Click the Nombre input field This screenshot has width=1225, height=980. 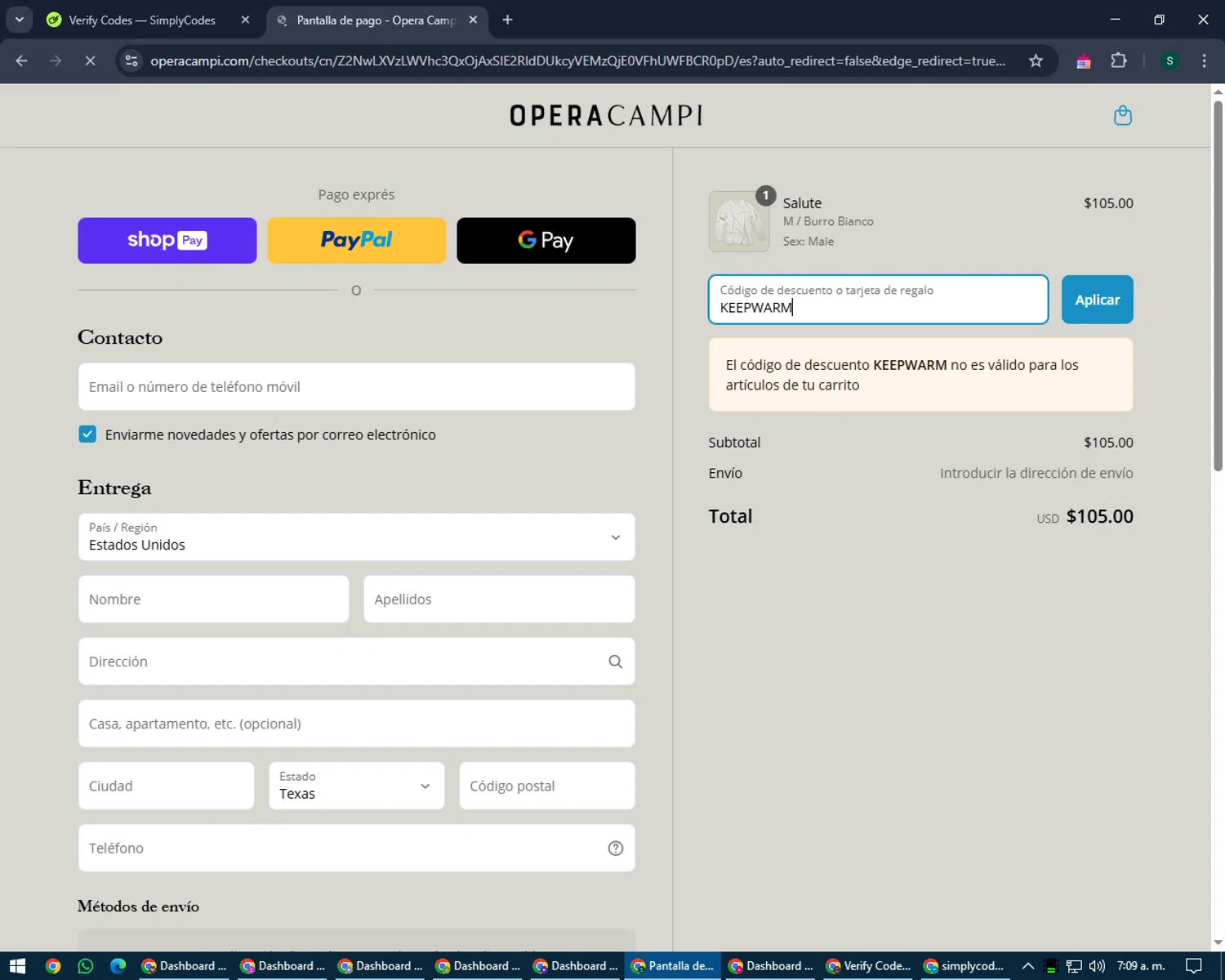pyautogui.click(x=214, y=599)
